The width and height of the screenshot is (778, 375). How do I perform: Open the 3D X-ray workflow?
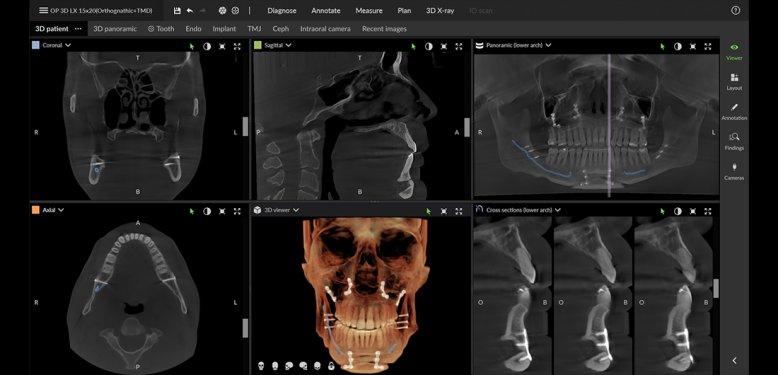[x=440, y=10]
